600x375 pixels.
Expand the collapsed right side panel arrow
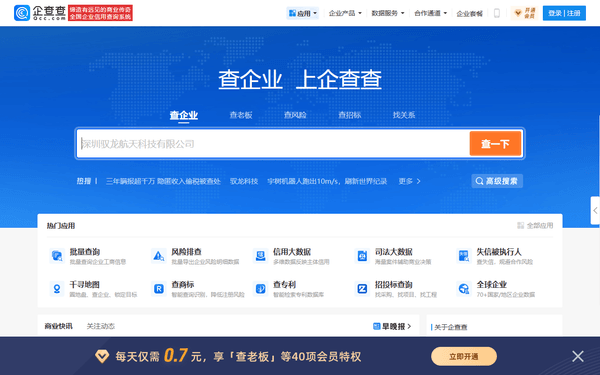tap(595, 210)
